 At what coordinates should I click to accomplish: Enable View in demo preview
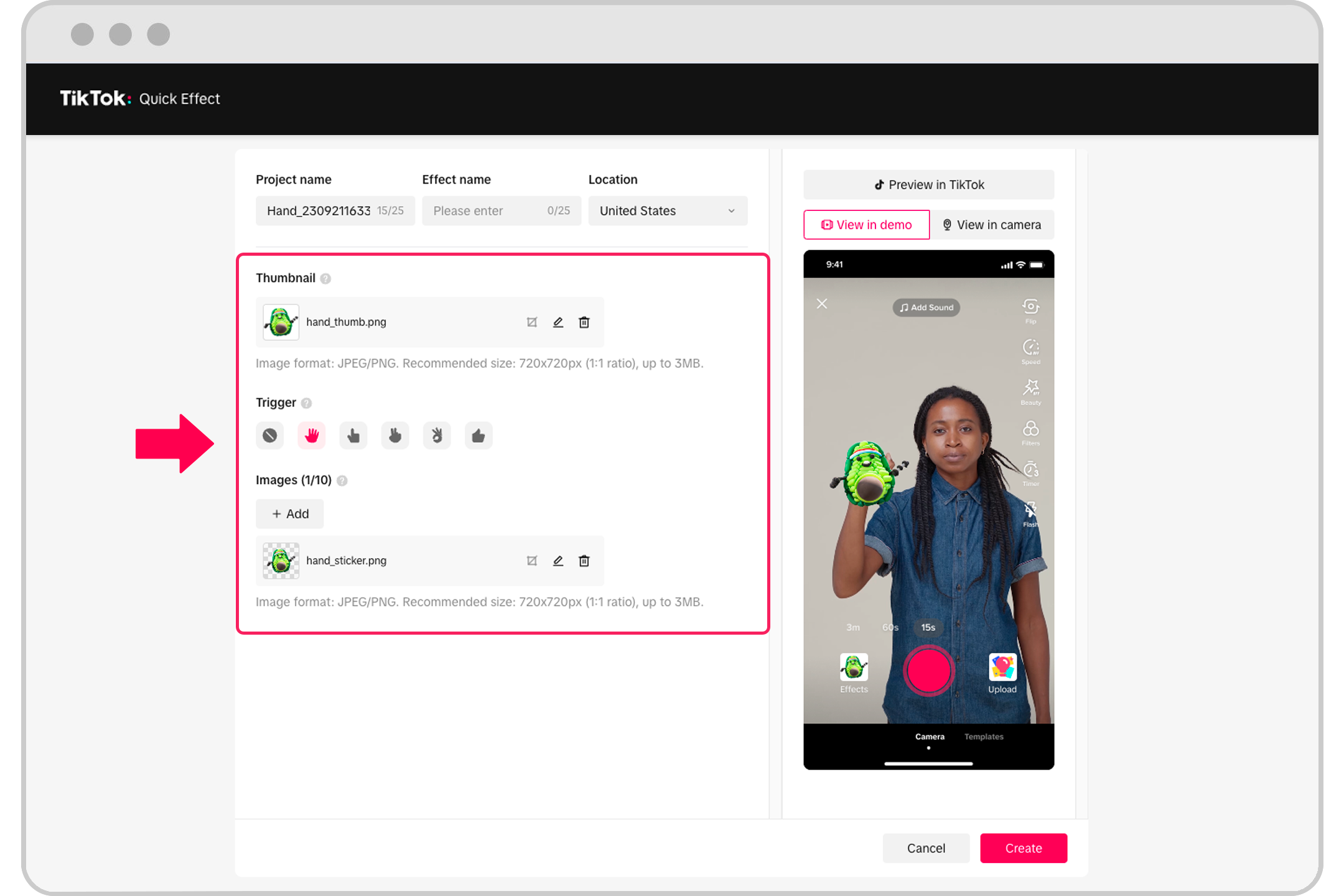pos(865,224)
